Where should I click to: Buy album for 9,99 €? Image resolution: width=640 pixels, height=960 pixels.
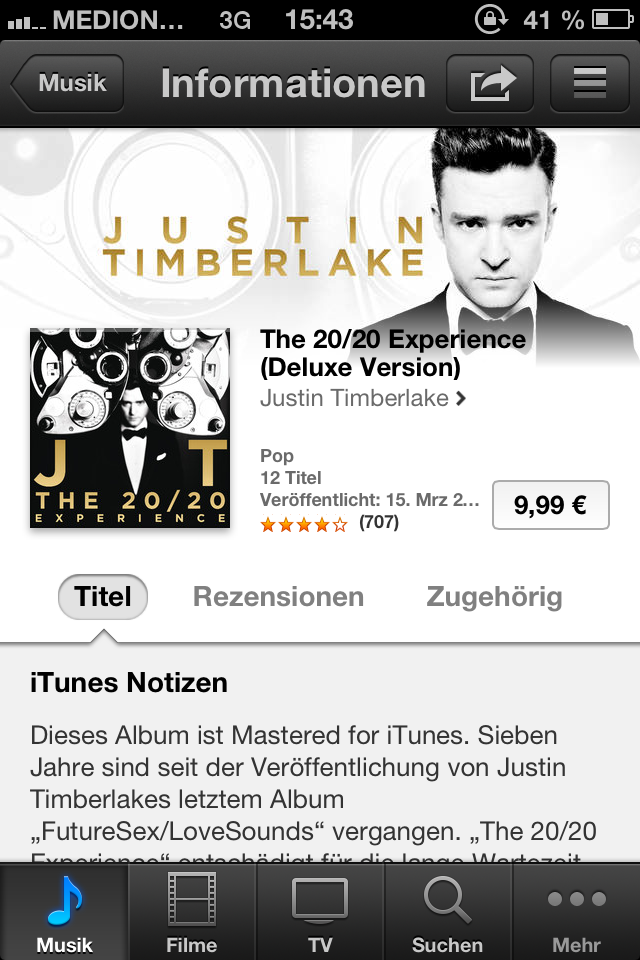[x=551, y=505]
